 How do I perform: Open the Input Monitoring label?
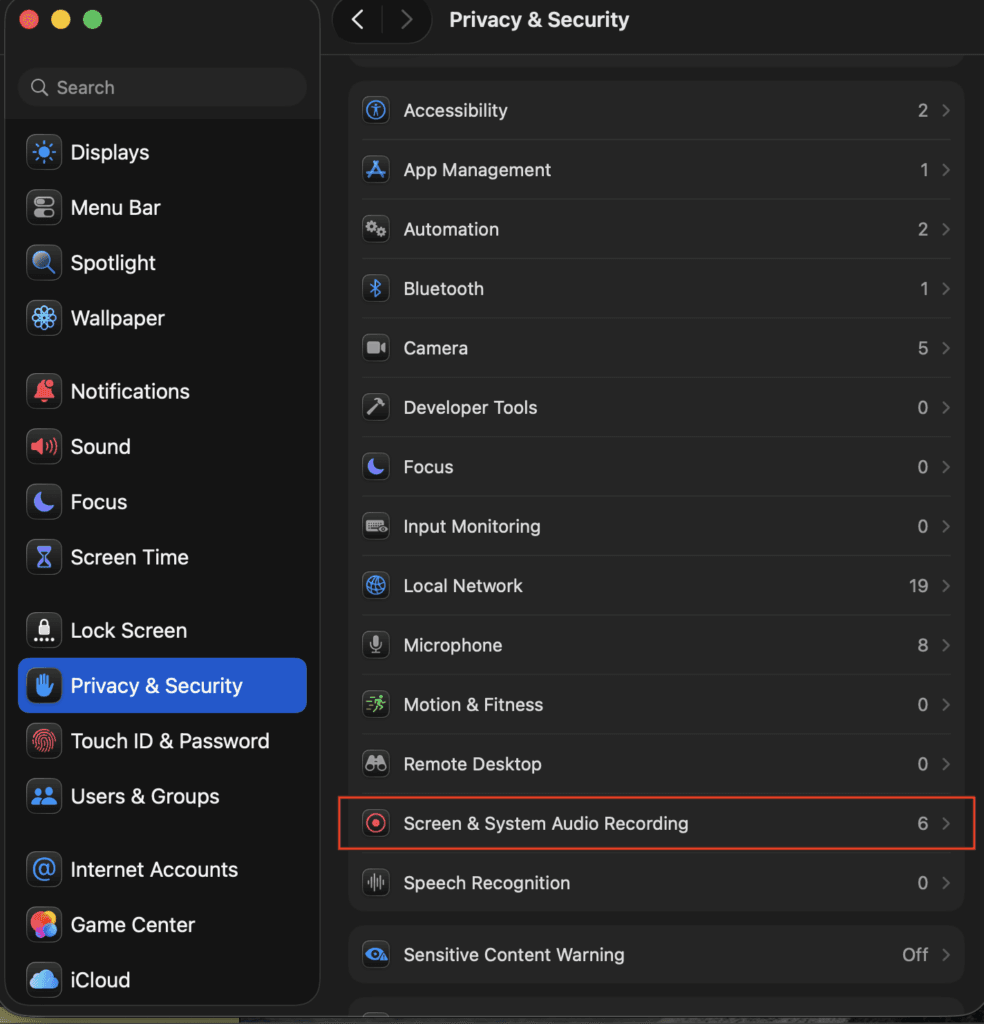pos(471,526)
